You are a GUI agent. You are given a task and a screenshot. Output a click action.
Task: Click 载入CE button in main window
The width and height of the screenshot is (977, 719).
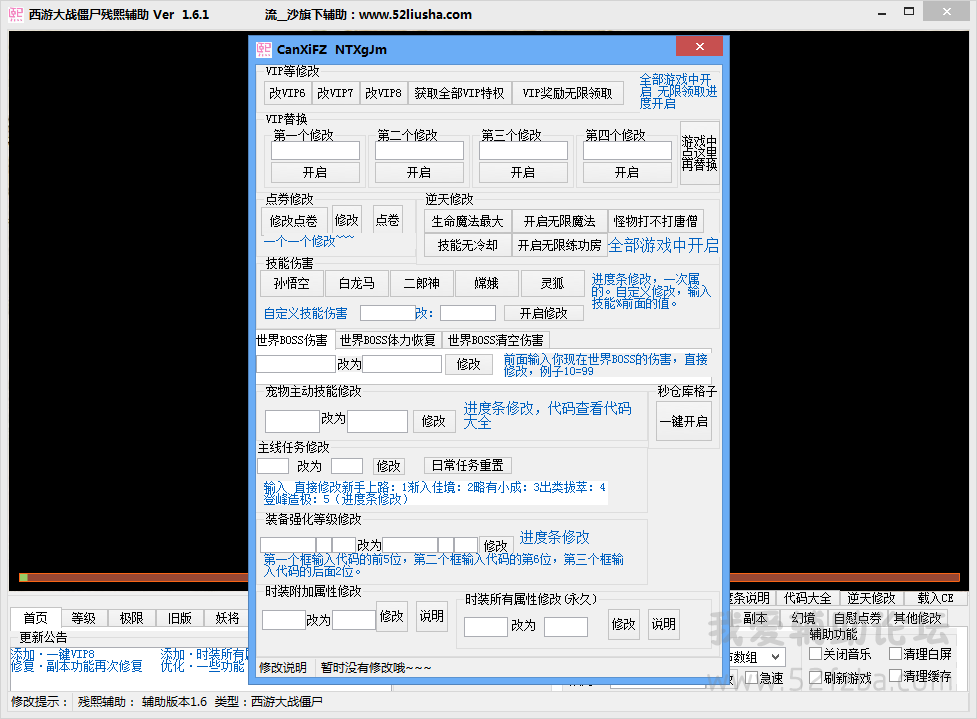935,598
